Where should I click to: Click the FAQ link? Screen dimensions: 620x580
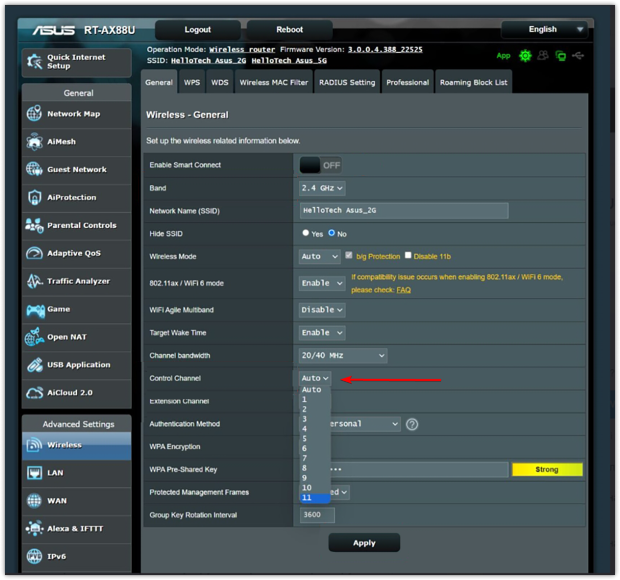[x=404, y=290]
